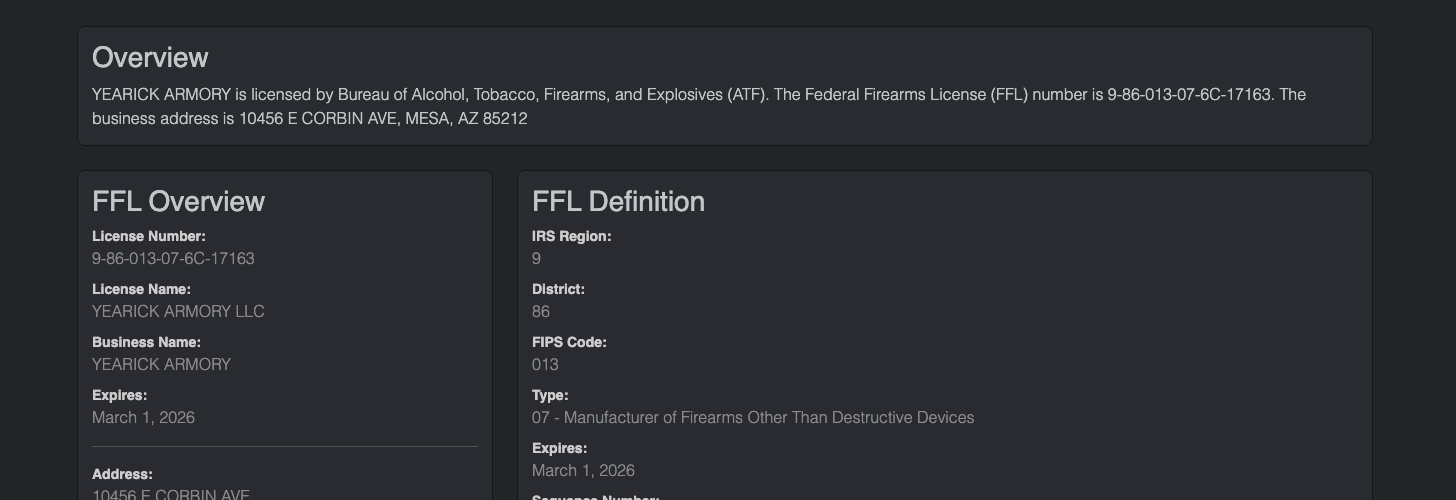Click the License Number label
1456x500 pixels.
148,237
